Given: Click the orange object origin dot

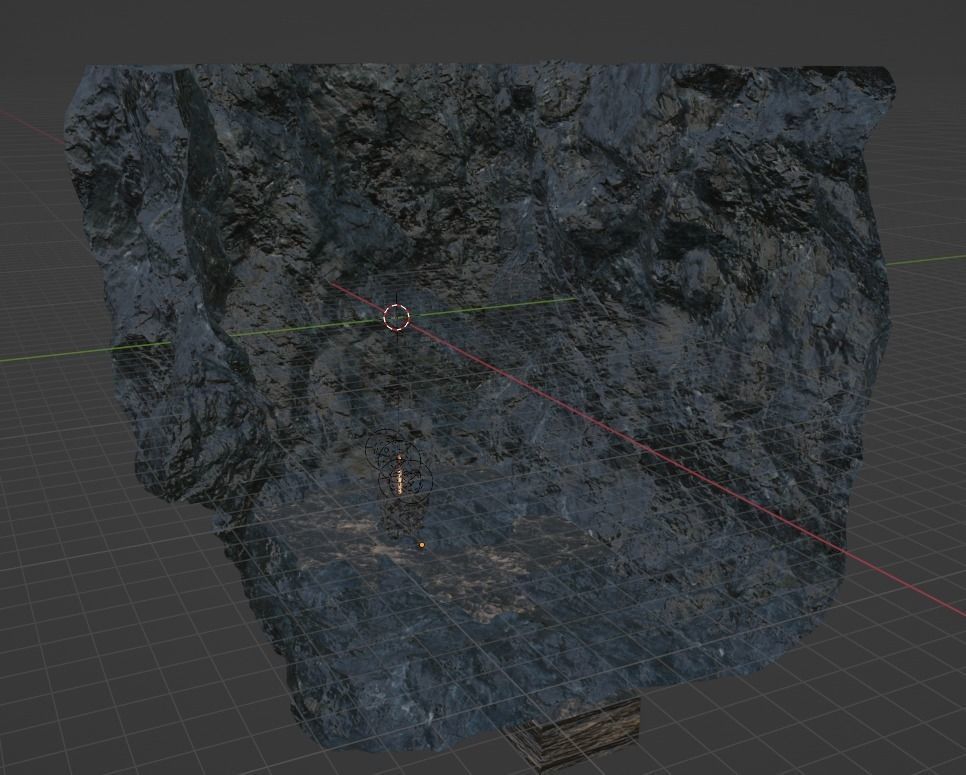Looking at the screenshot, I should 421,545.
